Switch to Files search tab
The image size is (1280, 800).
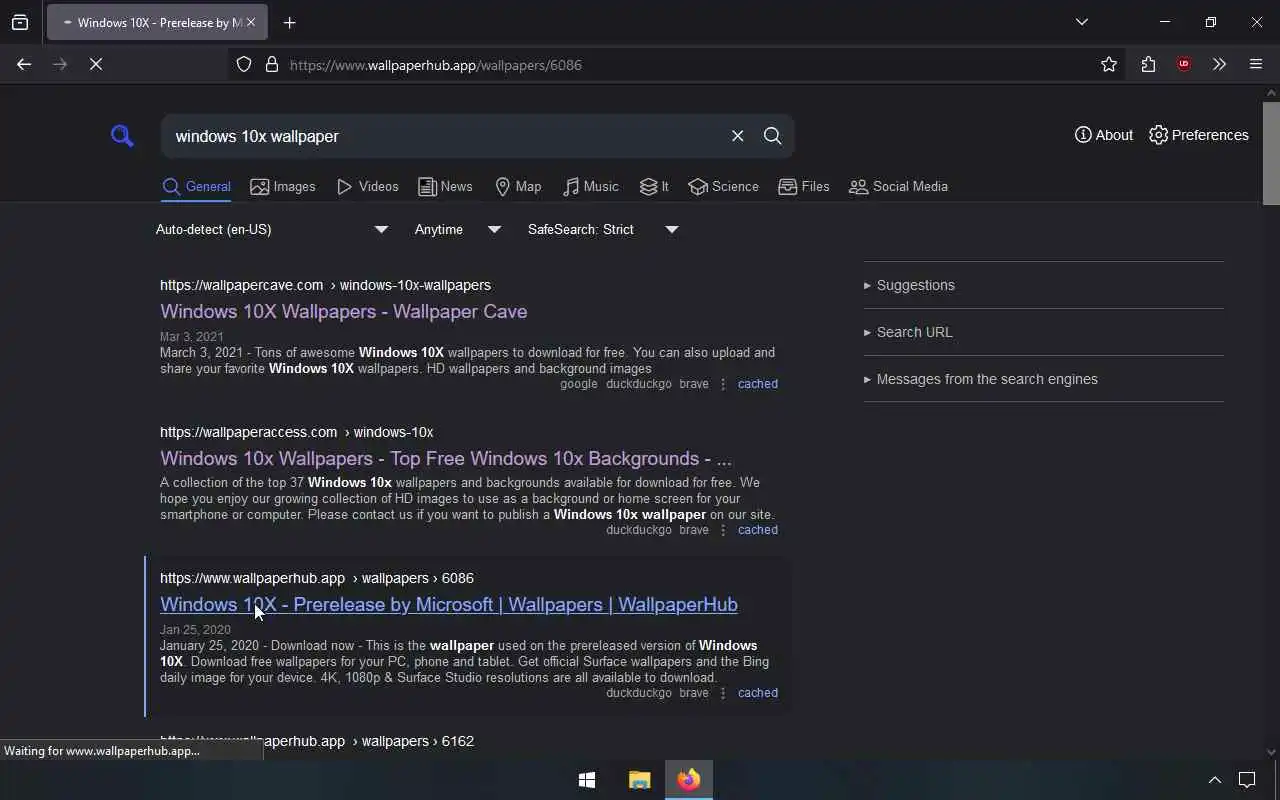[x=804, y=187]
